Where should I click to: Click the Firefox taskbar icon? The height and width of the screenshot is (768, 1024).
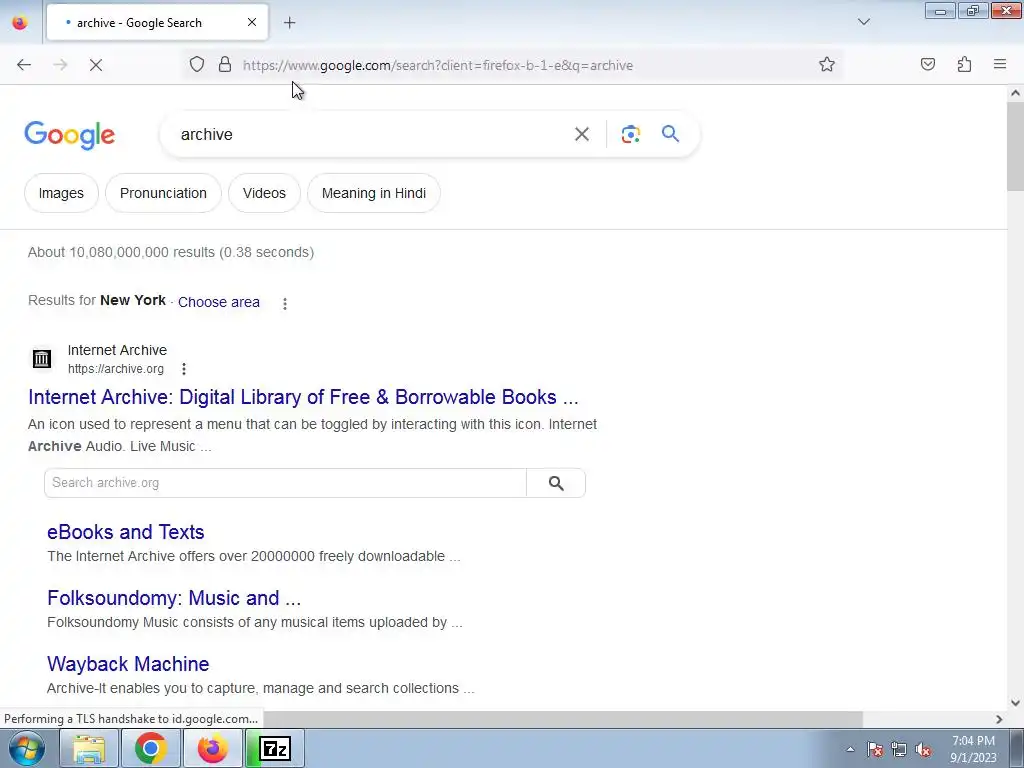pyautogui.click(x=213, y=748)
